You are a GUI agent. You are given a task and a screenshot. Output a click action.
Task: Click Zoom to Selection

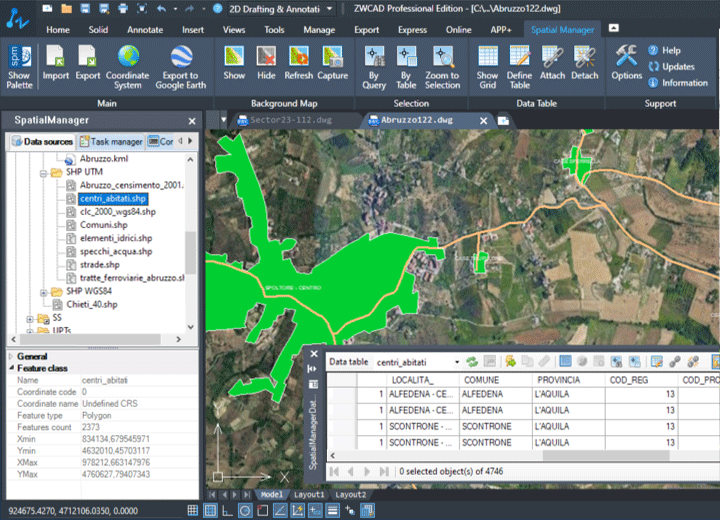point(442,67)
